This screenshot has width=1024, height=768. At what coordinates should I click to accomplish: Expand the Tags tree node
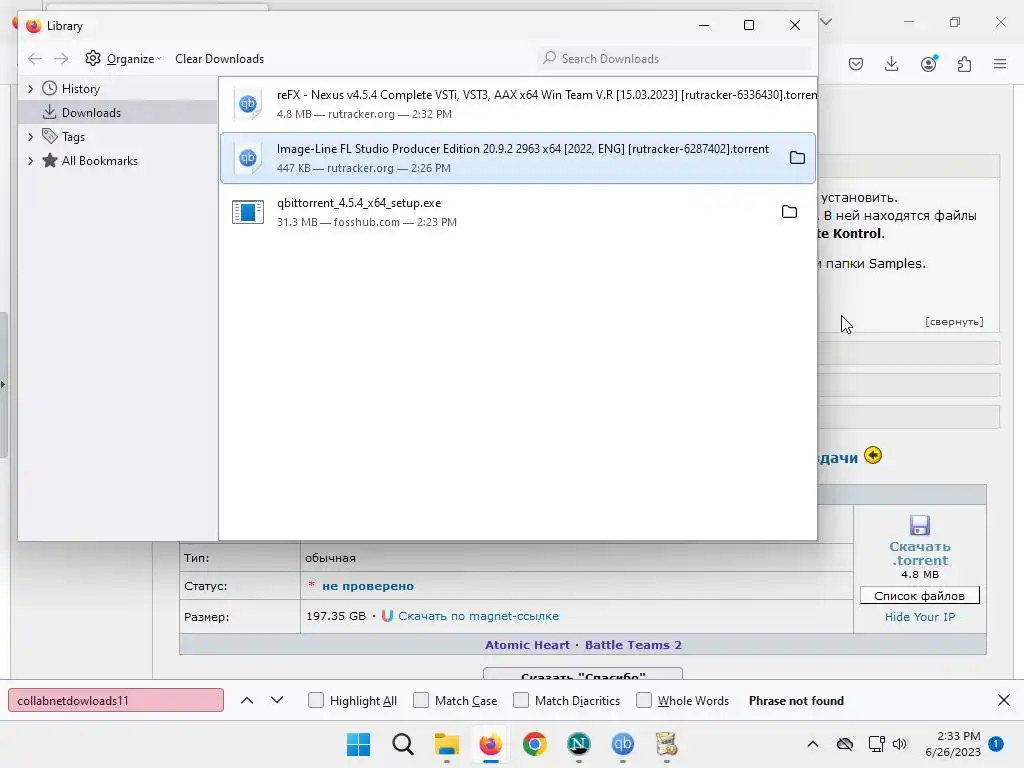[x=30, y=137]
